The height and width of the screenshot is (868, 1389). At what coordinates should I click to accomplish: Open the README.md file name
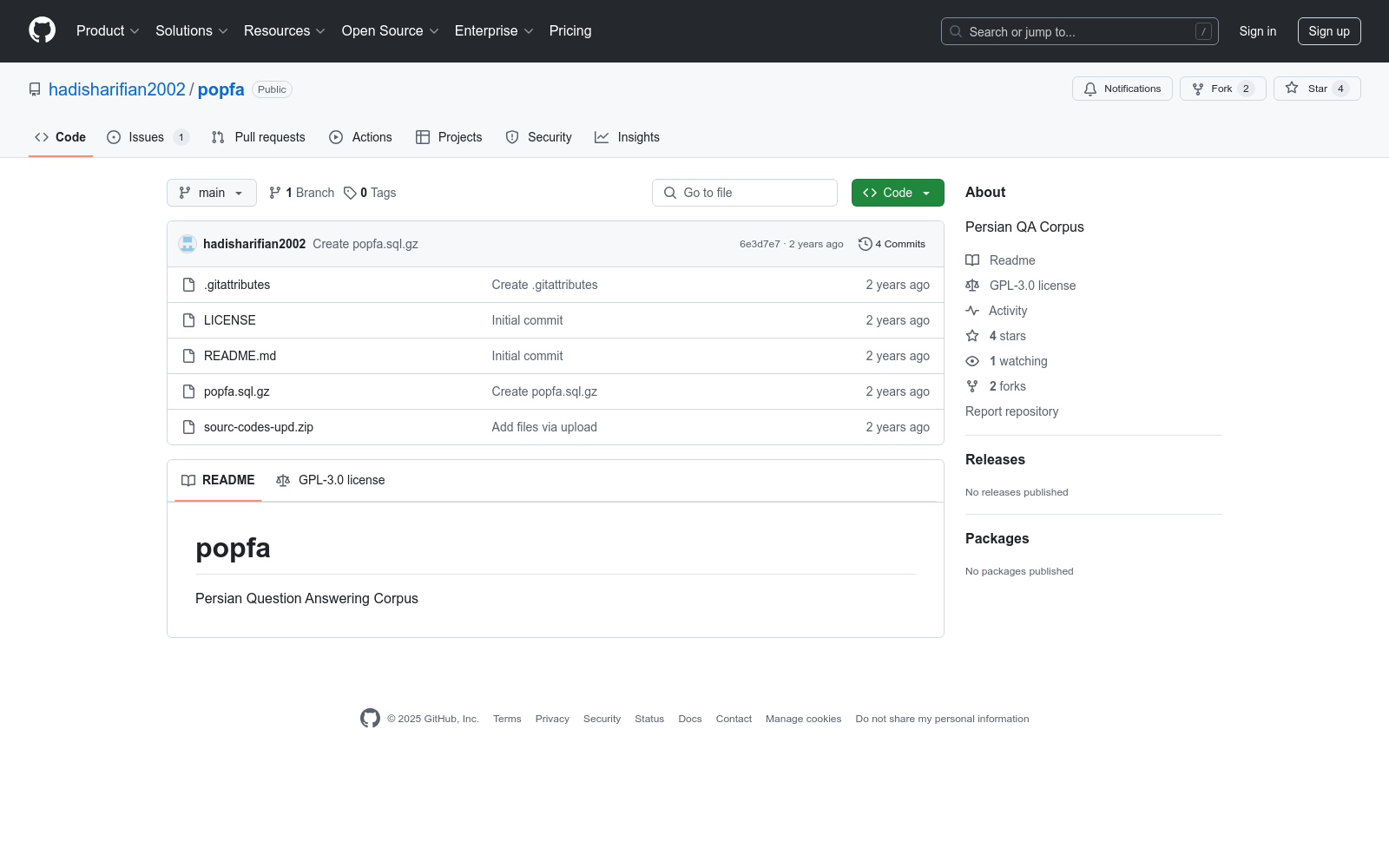coord(240,356)
